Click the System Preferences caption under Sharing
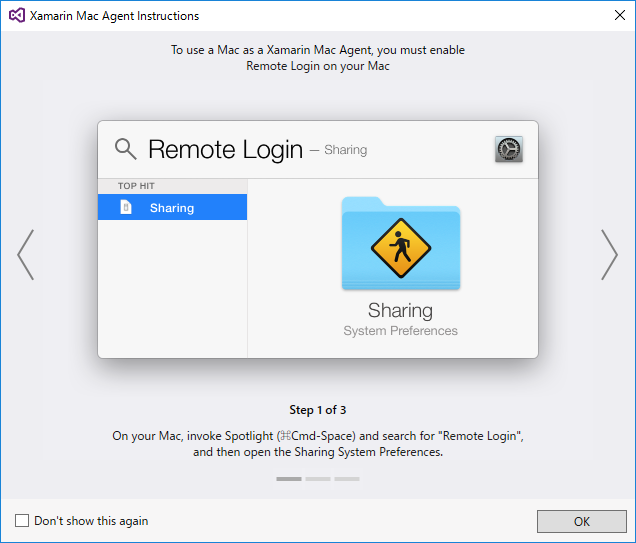 tap(400, 331)
